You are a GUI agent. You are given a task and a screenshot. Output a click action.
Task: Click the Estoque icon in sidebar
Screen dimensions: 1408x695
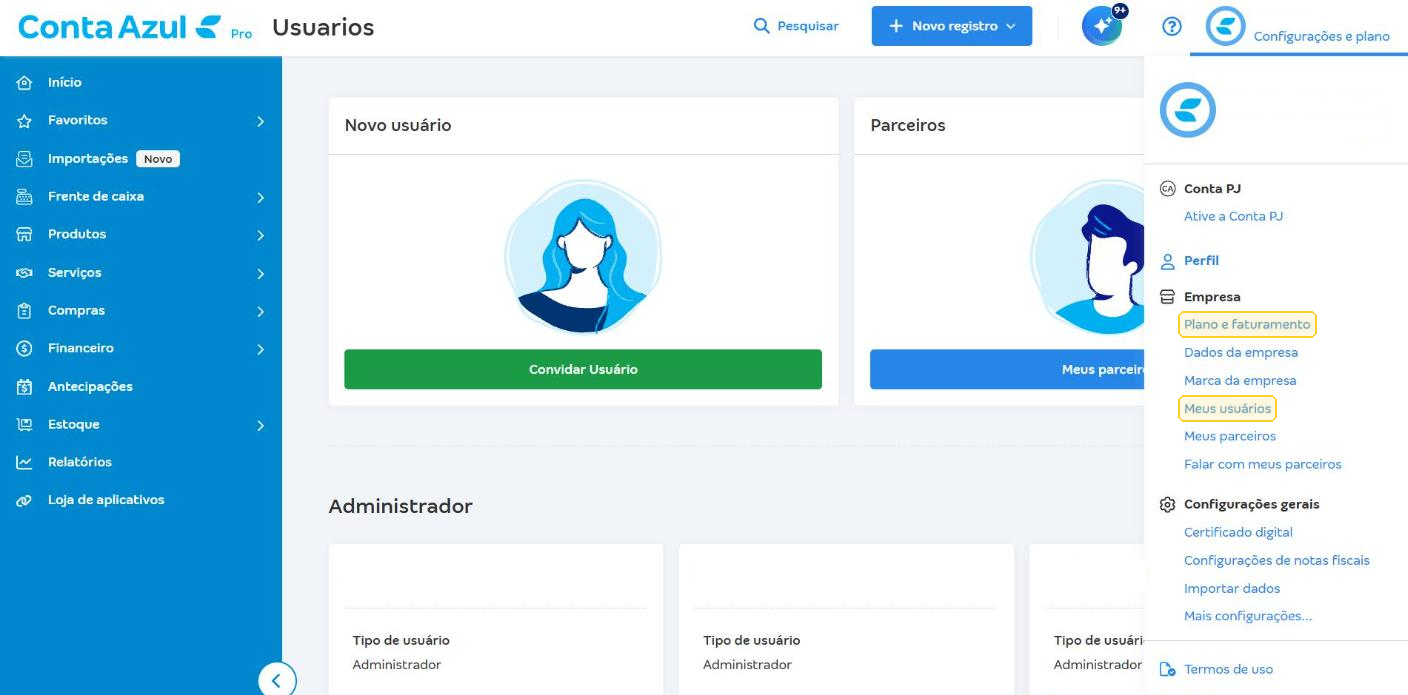pyautogui.click(x=25, y=425)
